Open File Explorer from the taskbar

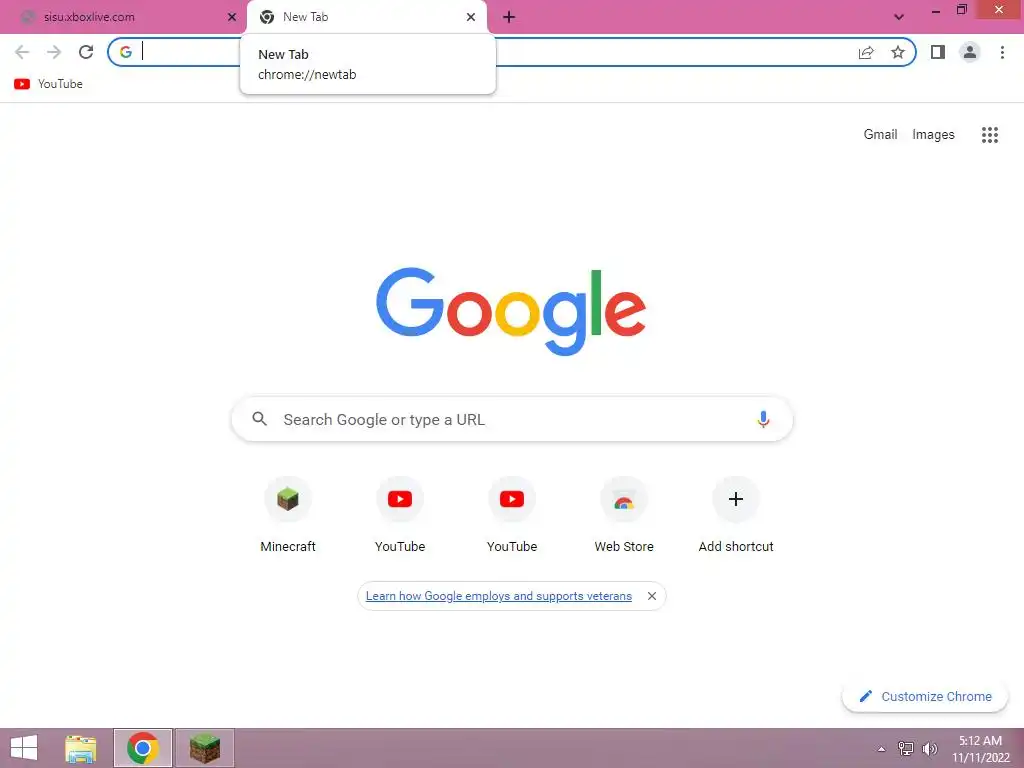pos(81,748)
